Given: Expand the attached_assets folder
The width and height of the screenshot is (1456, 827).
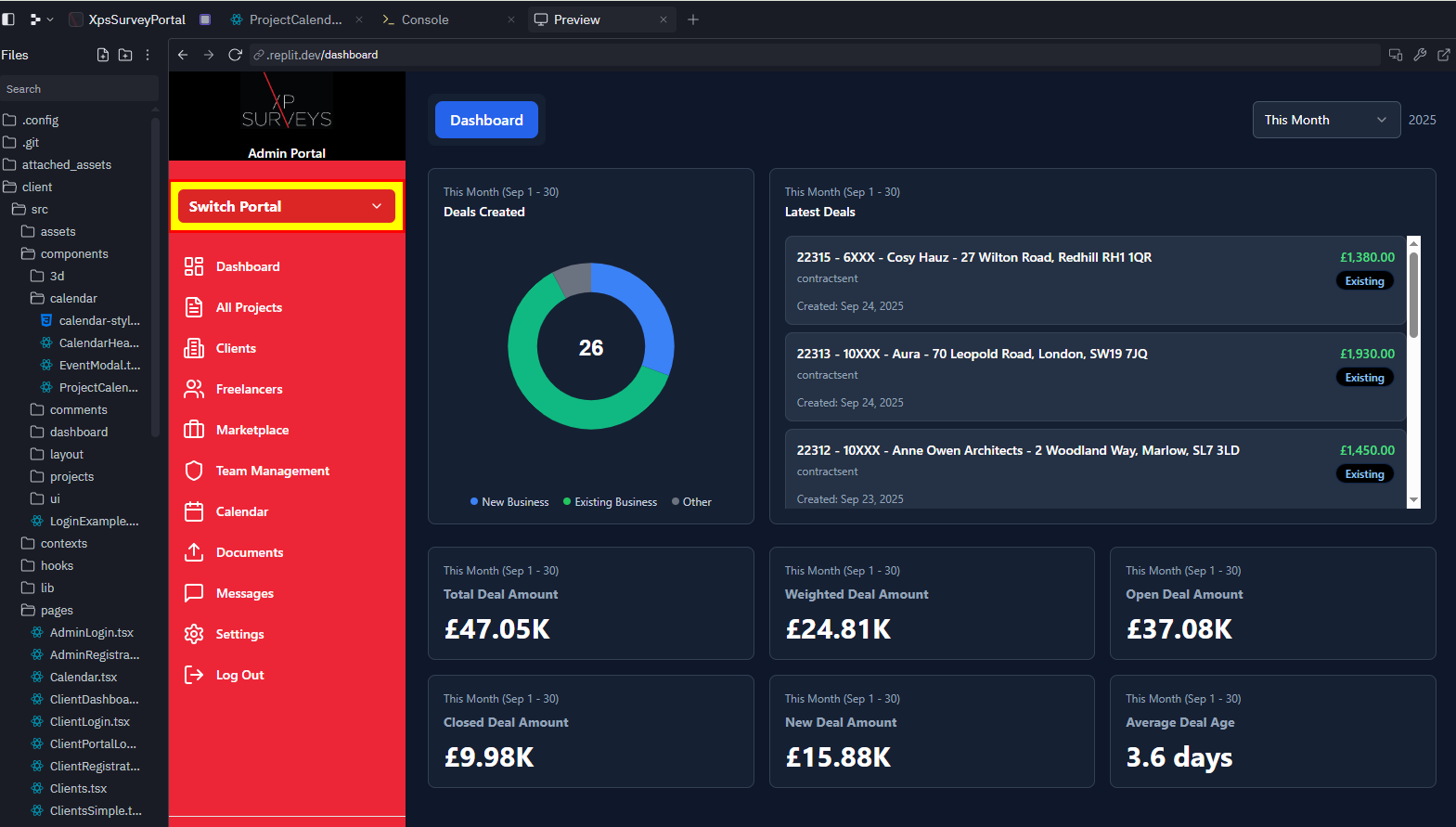Looking at the screenshot, I should (x=58, y=164).
